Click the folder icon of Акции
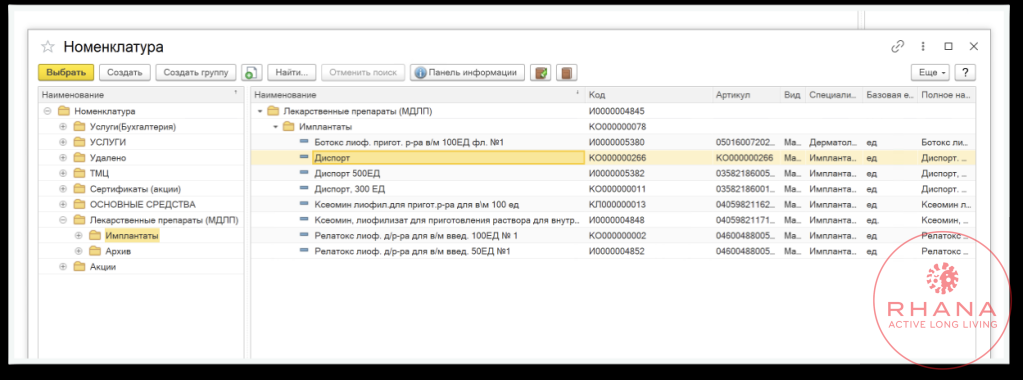 coord(80,266)
